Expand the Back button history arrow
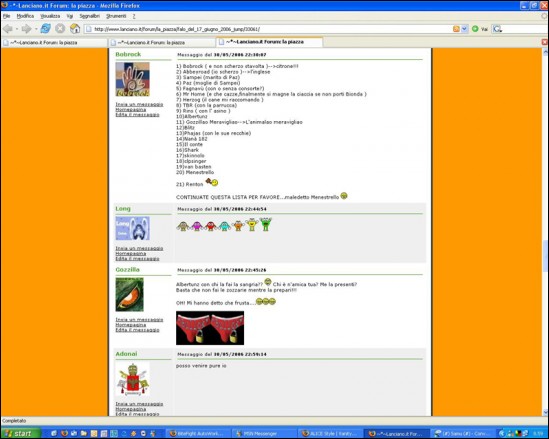Viewport: 549px width, 439px height. coord(16,29)
